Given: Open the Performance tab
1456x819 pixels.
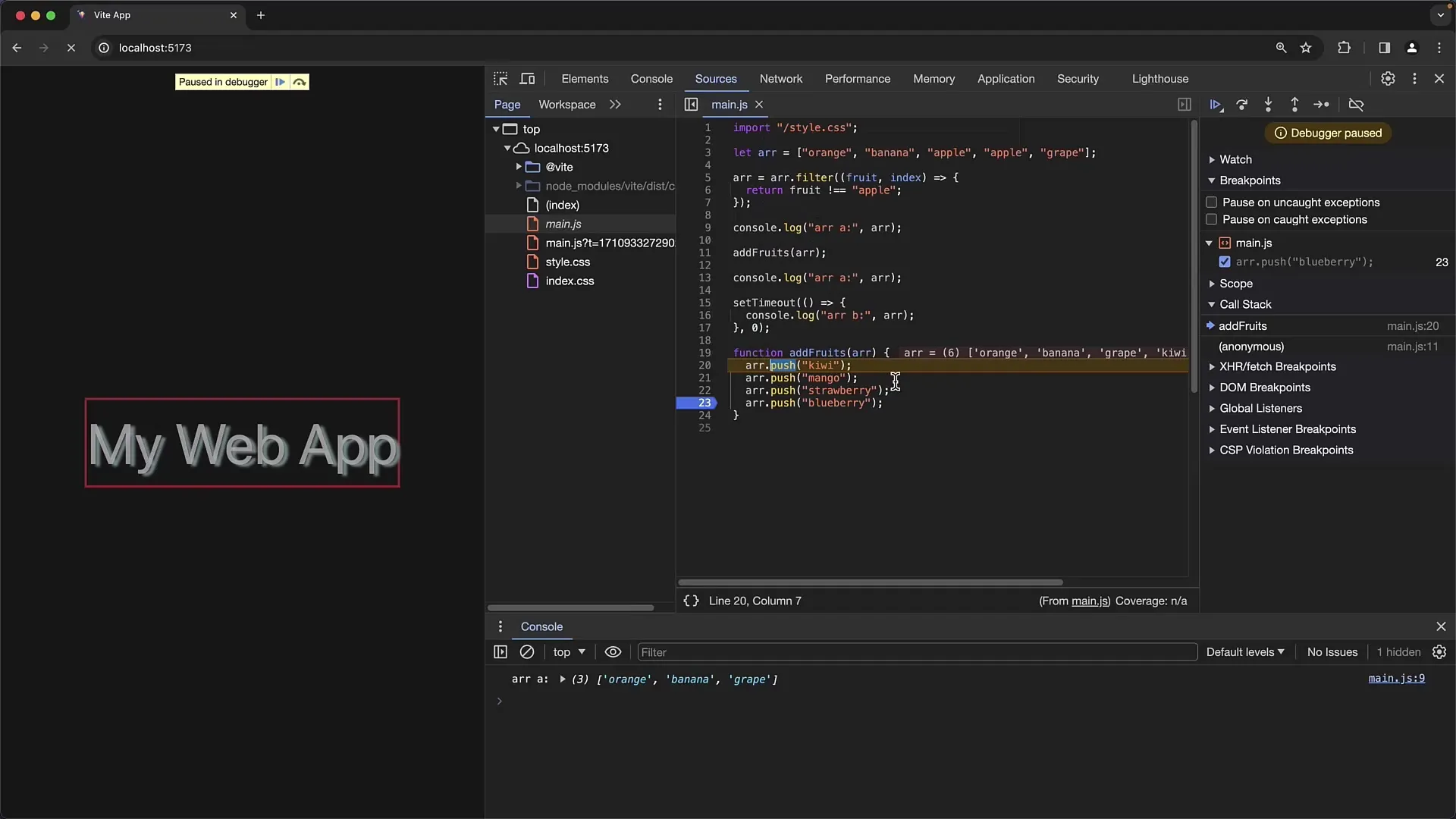Looking at the screenshot, I should (858, 79).
